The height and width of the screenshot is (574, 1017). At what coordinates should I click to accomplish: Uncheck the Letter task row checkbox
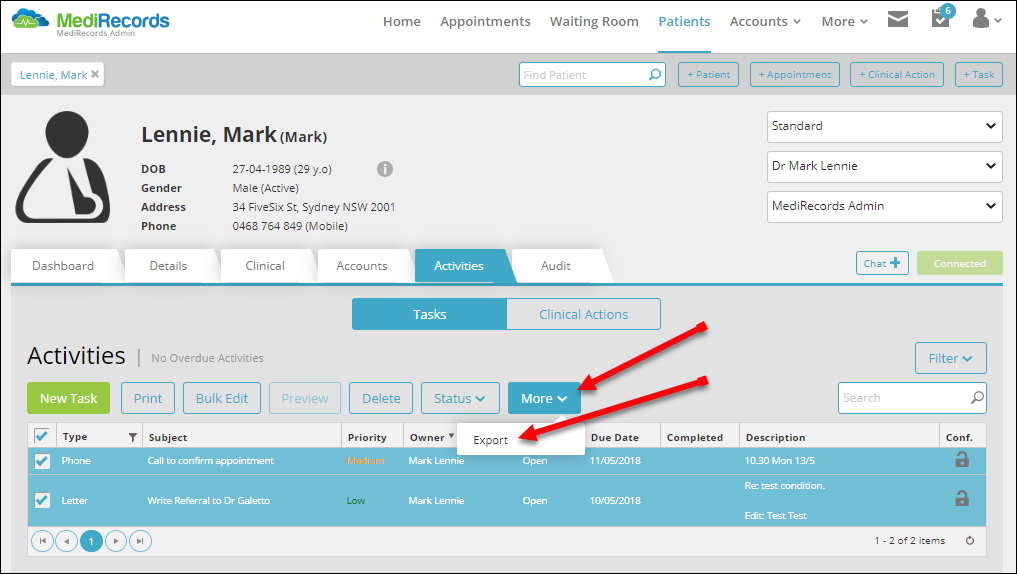[42, 500]
